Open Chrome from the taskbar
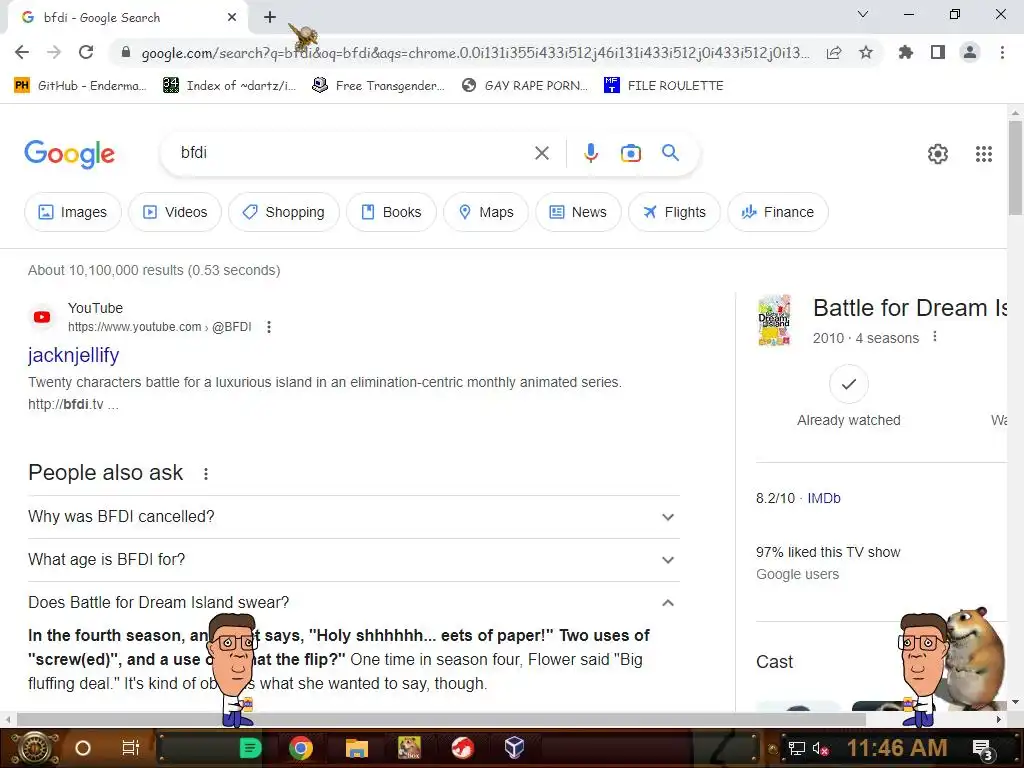The height and width of the screenshot is (768, 1024). pos(300,748)
